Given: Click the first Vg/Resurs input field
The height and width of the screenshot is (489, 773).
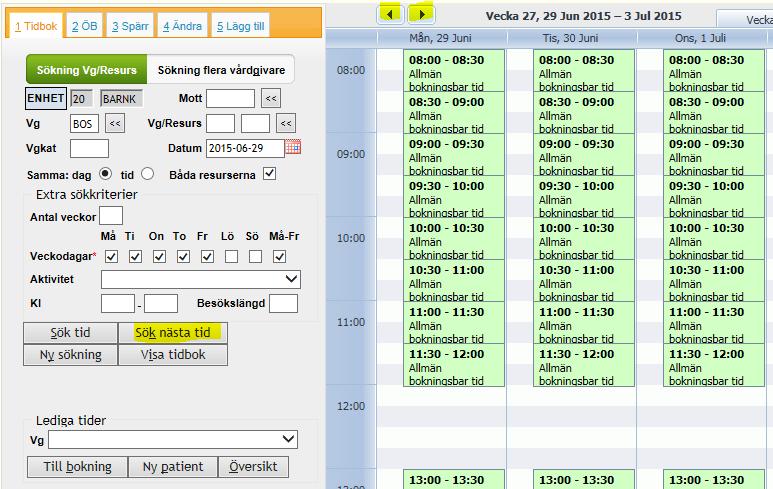Looking at the screenshot, I should click(x=220, y=123).
